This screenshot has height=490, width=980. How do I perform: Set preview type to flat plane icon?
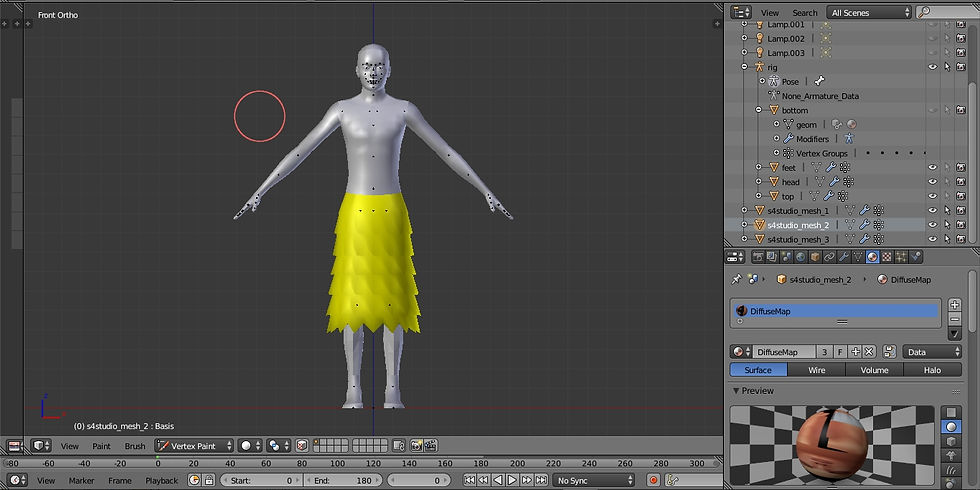pyautogui.click(x=951, y=412)
